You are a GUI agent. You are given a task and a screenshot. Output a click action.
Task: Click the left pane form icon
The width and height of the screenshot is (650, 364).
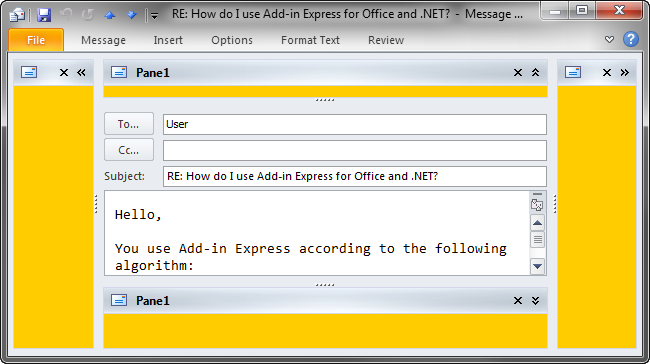pos(29,73)
